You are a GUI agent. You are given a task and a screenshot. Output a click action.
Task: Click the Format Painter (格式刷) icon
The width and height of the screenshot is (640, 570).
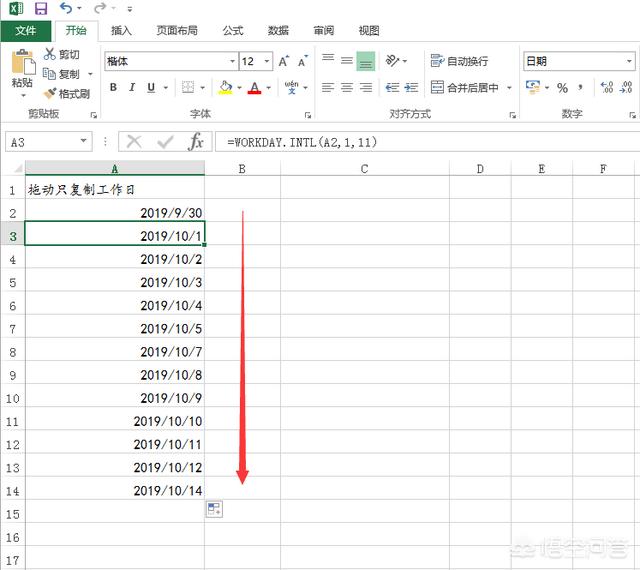coord(51,94)
